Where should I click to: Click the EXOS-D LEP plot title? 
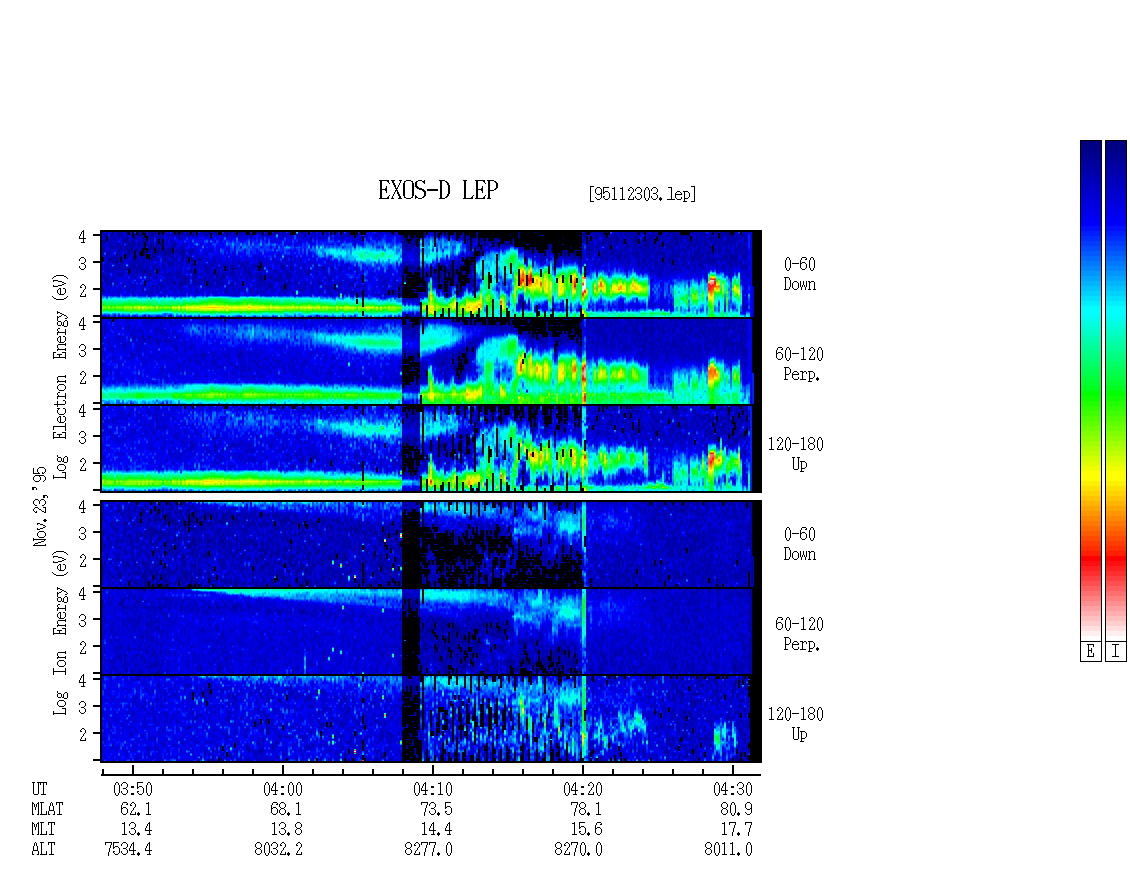(x=438, y=190)
